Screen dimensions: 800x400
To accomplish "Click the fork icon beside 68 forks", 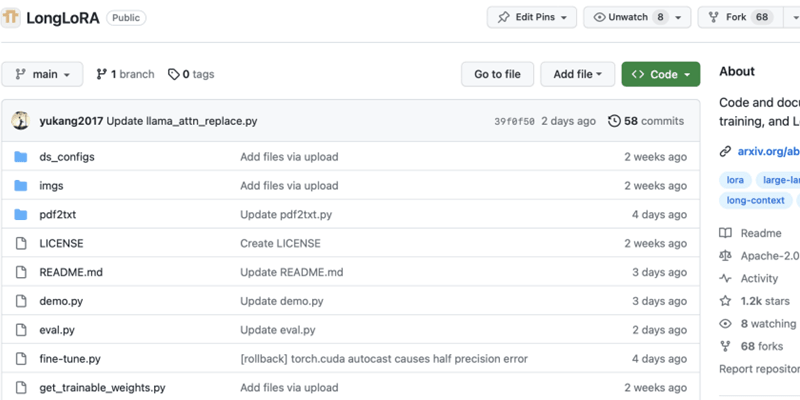I will pyautogui.click(x=725, y=346).
